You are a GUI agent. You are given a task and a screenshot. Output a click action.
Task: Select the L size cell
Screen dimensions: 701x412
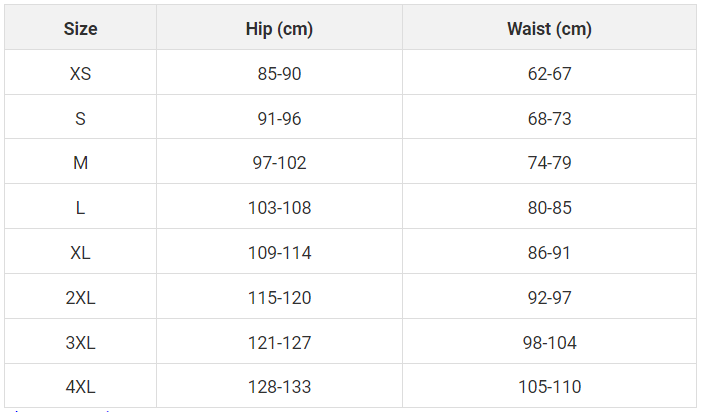[x=80, y=206]
